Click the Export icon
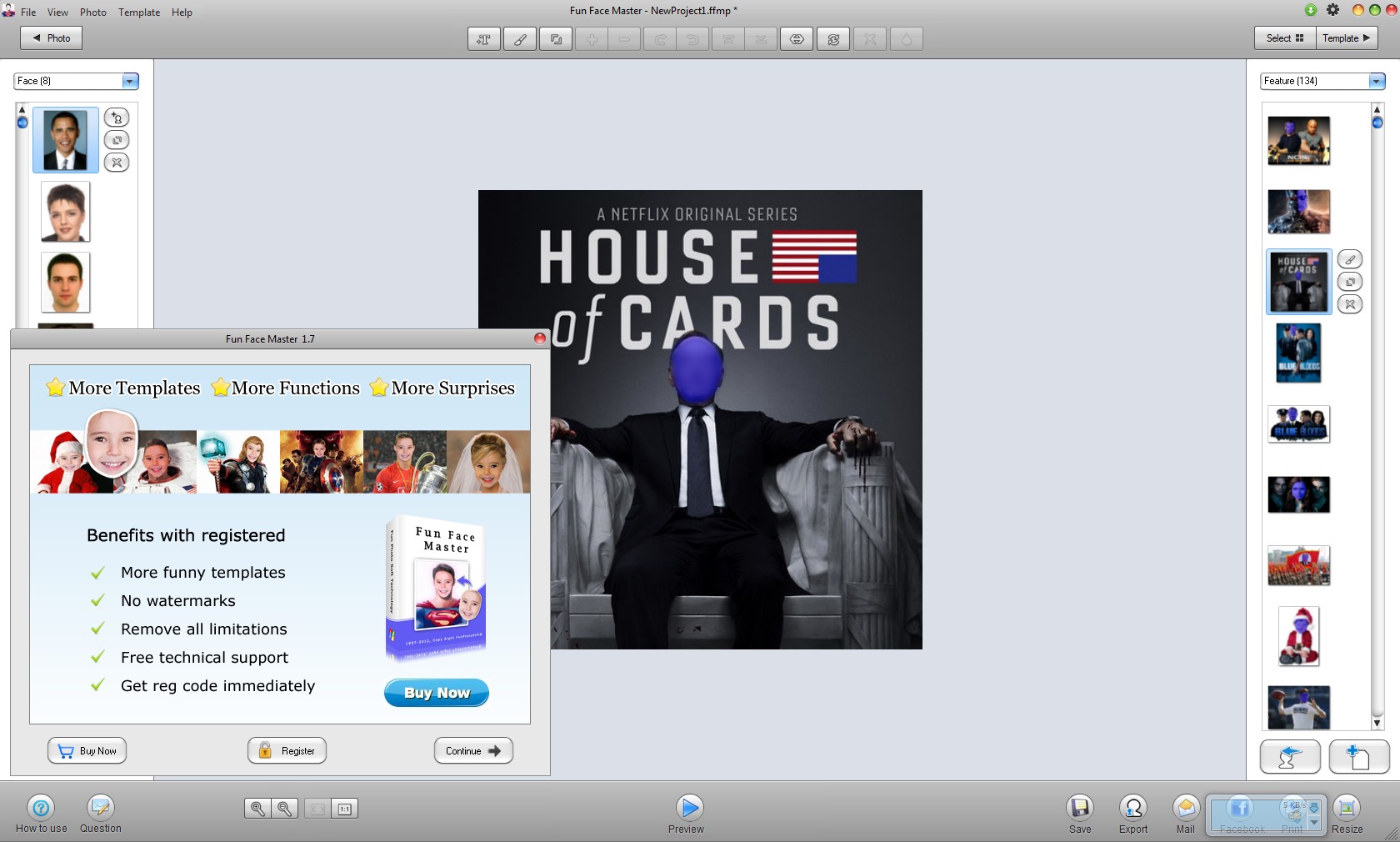This screenshot has width=1400, height=842. tap(1133, 807)
